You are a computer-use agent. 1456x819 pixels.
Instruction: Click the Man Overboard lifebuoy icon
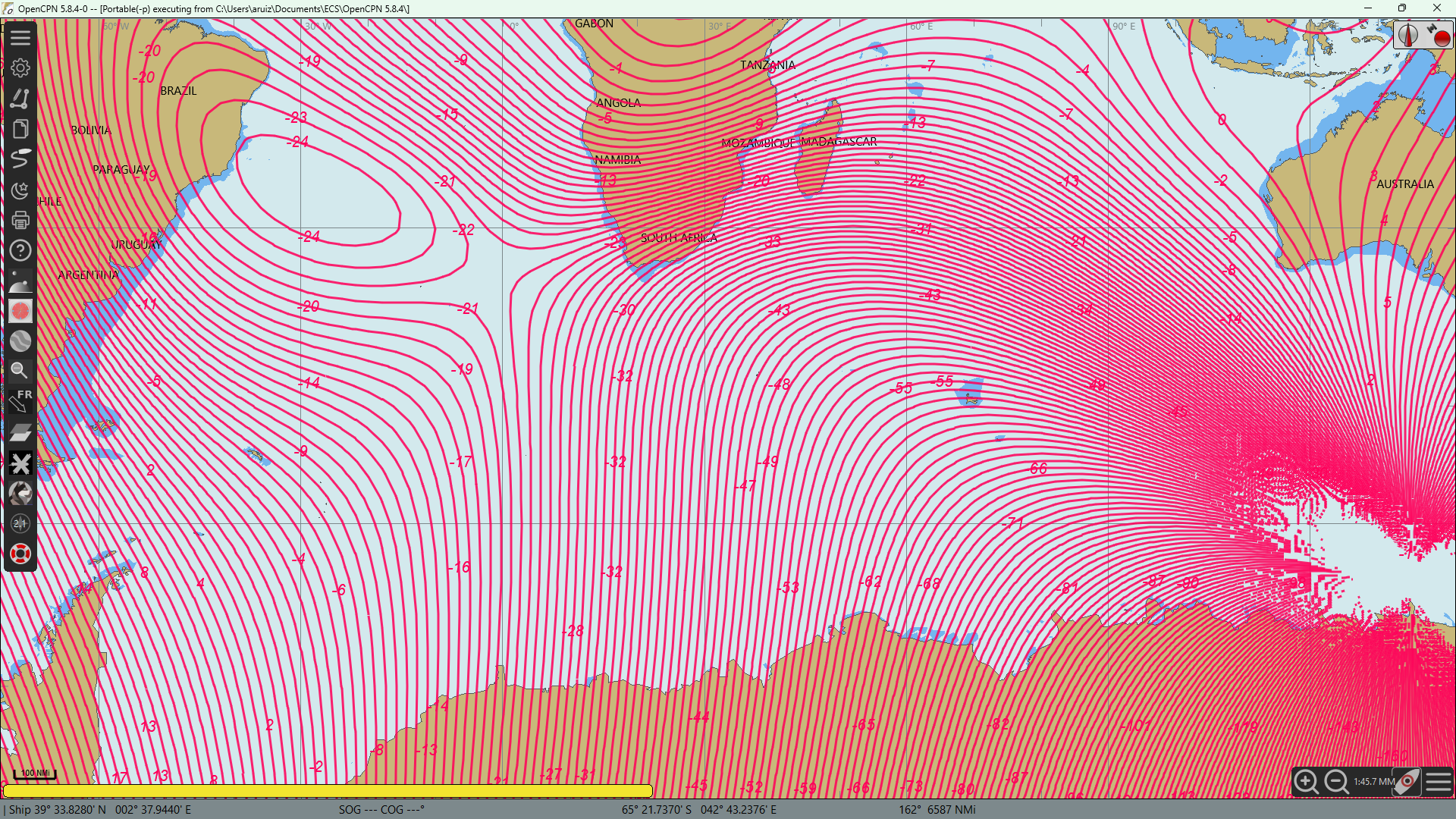[x=20, y=554]
